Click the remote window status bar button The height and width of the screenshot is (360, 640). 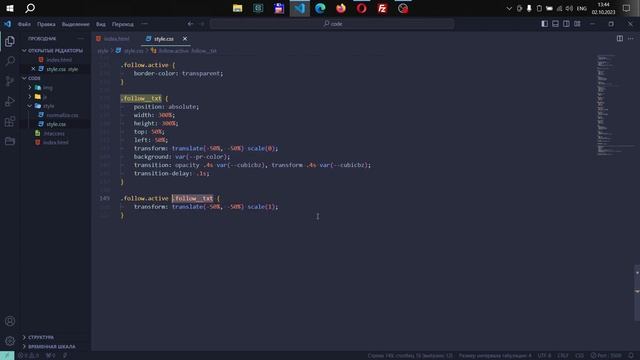(7, 356)
